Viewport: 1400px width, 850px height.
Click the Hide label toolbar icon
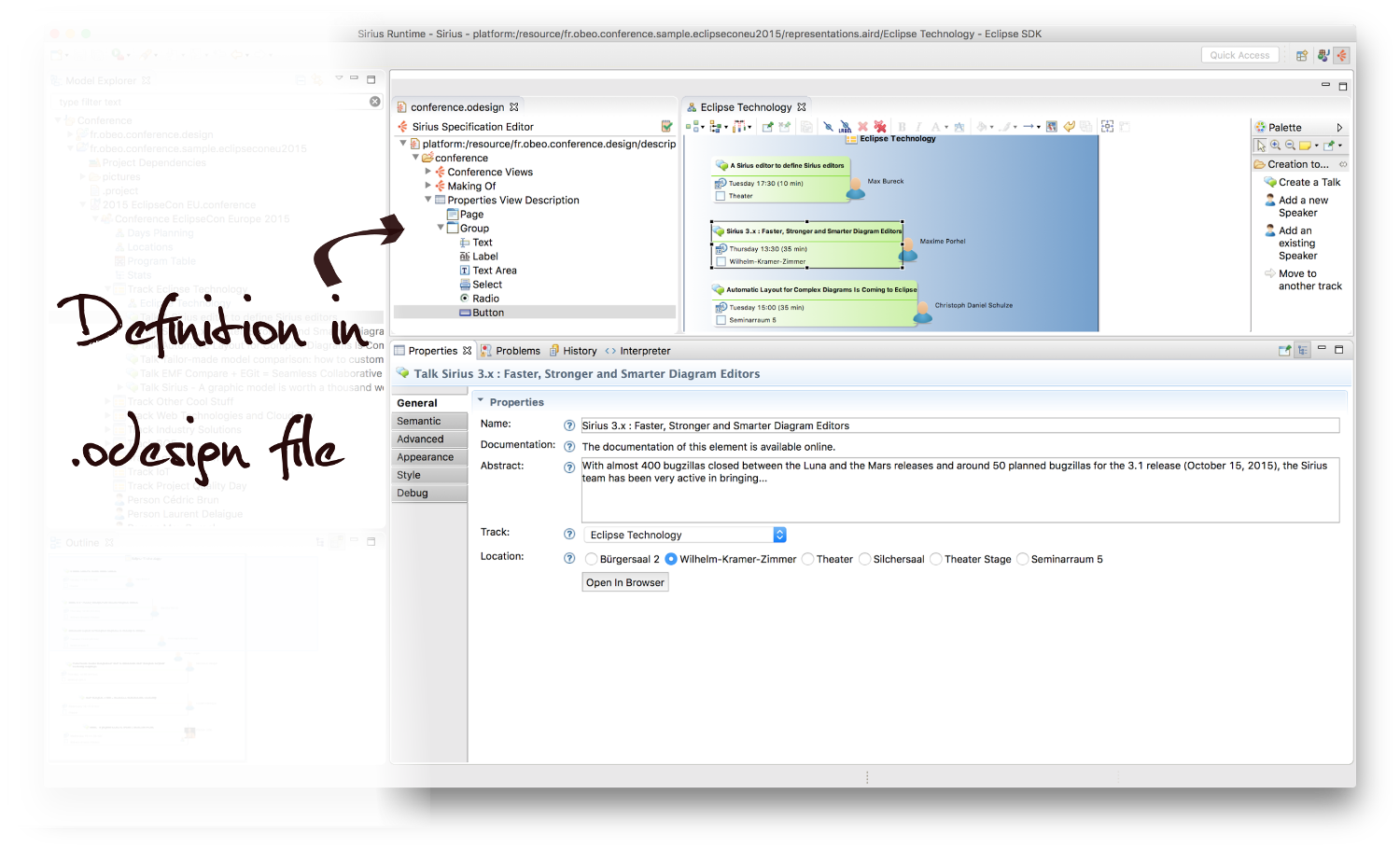pos(845,127)
